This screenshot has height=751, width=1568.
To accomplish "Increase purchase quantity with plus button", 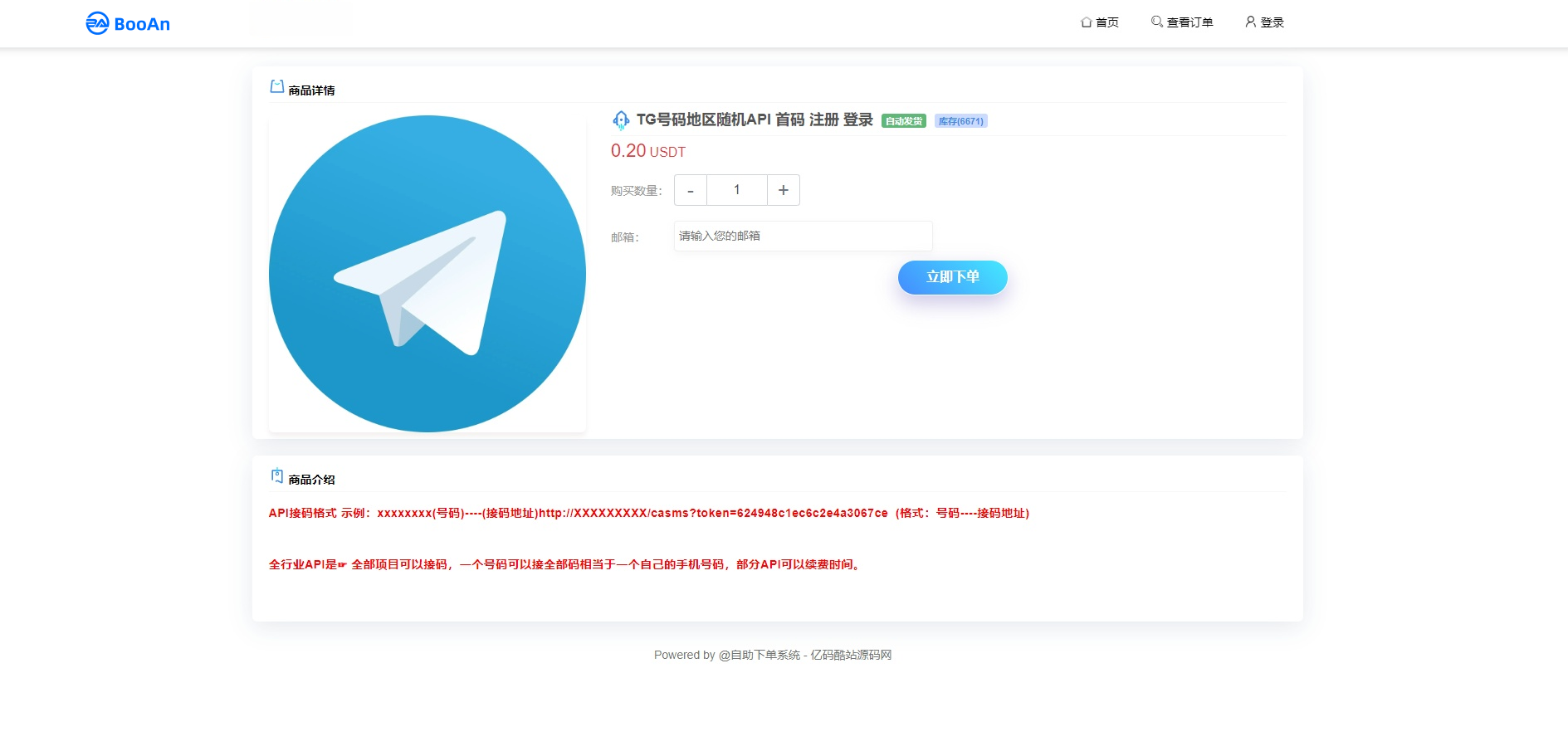I will click(x=783, y=190).
